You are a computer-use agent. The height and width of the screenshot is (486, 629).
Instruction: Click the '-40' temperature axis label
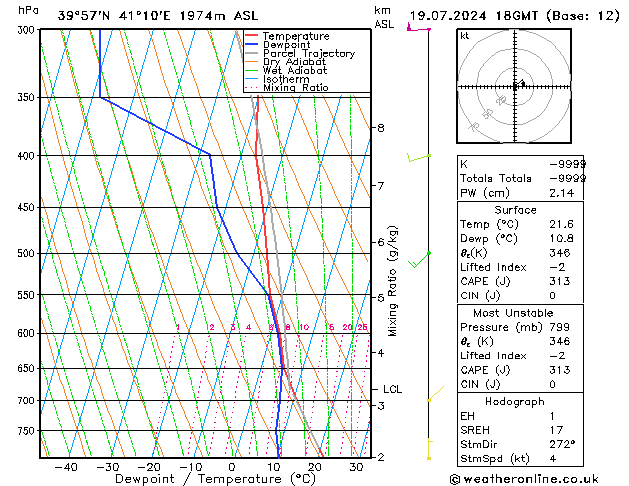[66, 467]
